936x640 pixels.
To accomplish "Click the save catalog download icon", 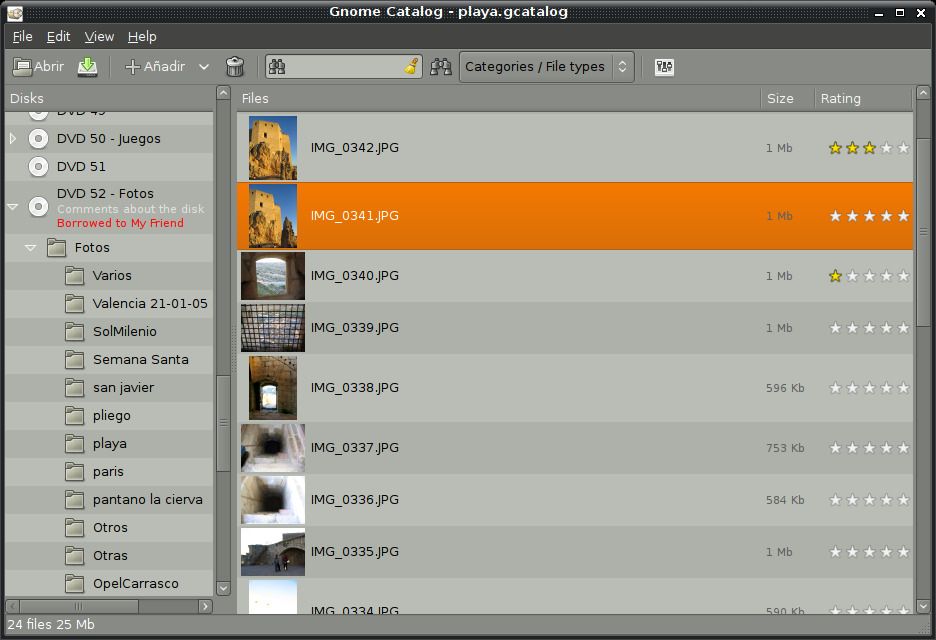I will (88, 67).
